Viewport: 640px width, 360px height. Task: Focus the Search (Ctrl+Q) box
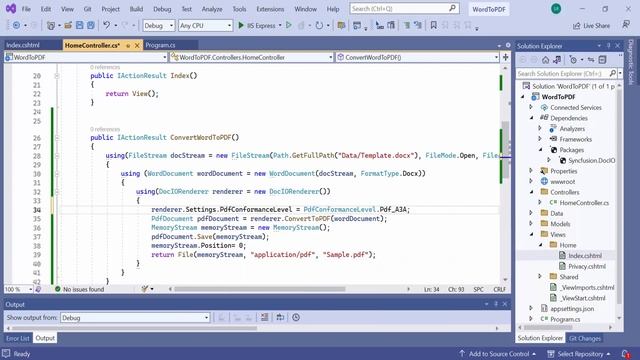(404, 9)
